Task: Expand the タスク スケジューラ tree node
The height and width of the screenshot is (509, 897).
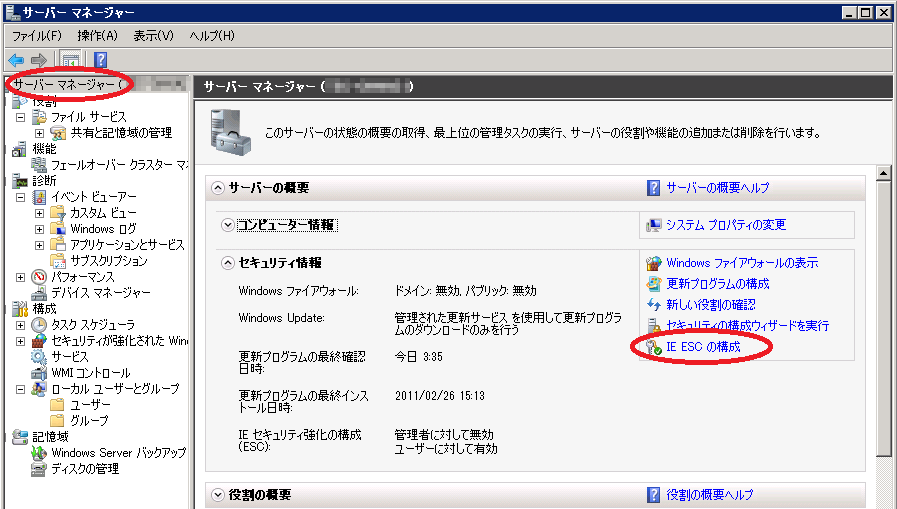Action: point(21,325)
